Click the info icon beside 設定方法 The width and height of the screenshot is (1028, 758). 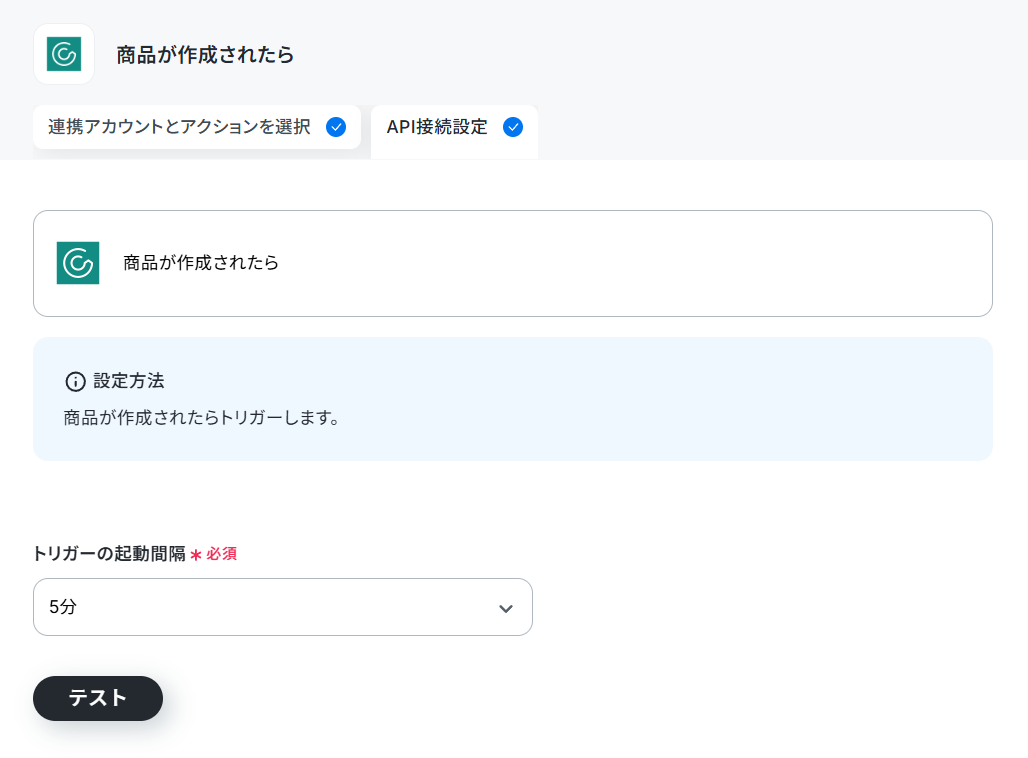pyautogui.click(x=75, y=382)
